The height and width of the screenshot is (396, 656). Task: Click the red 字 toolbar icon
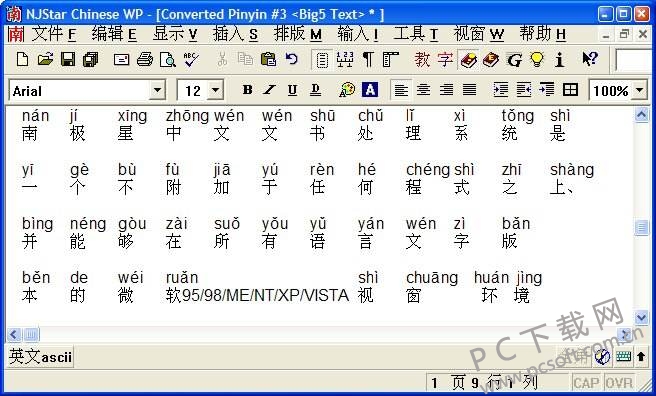coord(445,59)
